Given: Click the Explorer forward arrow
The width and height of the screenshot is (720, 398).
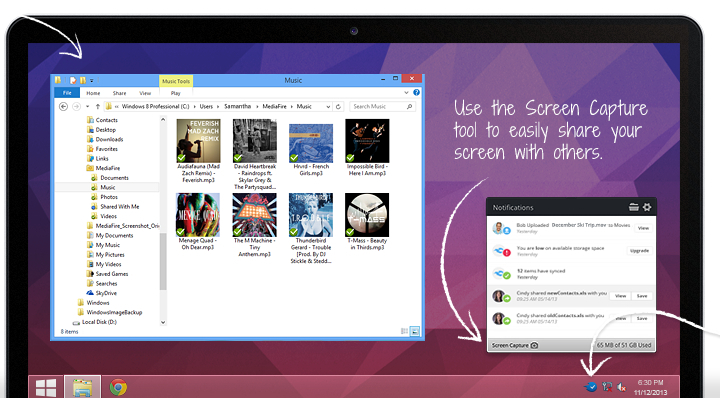Looking at the screenshot, I should pos(76,107).
